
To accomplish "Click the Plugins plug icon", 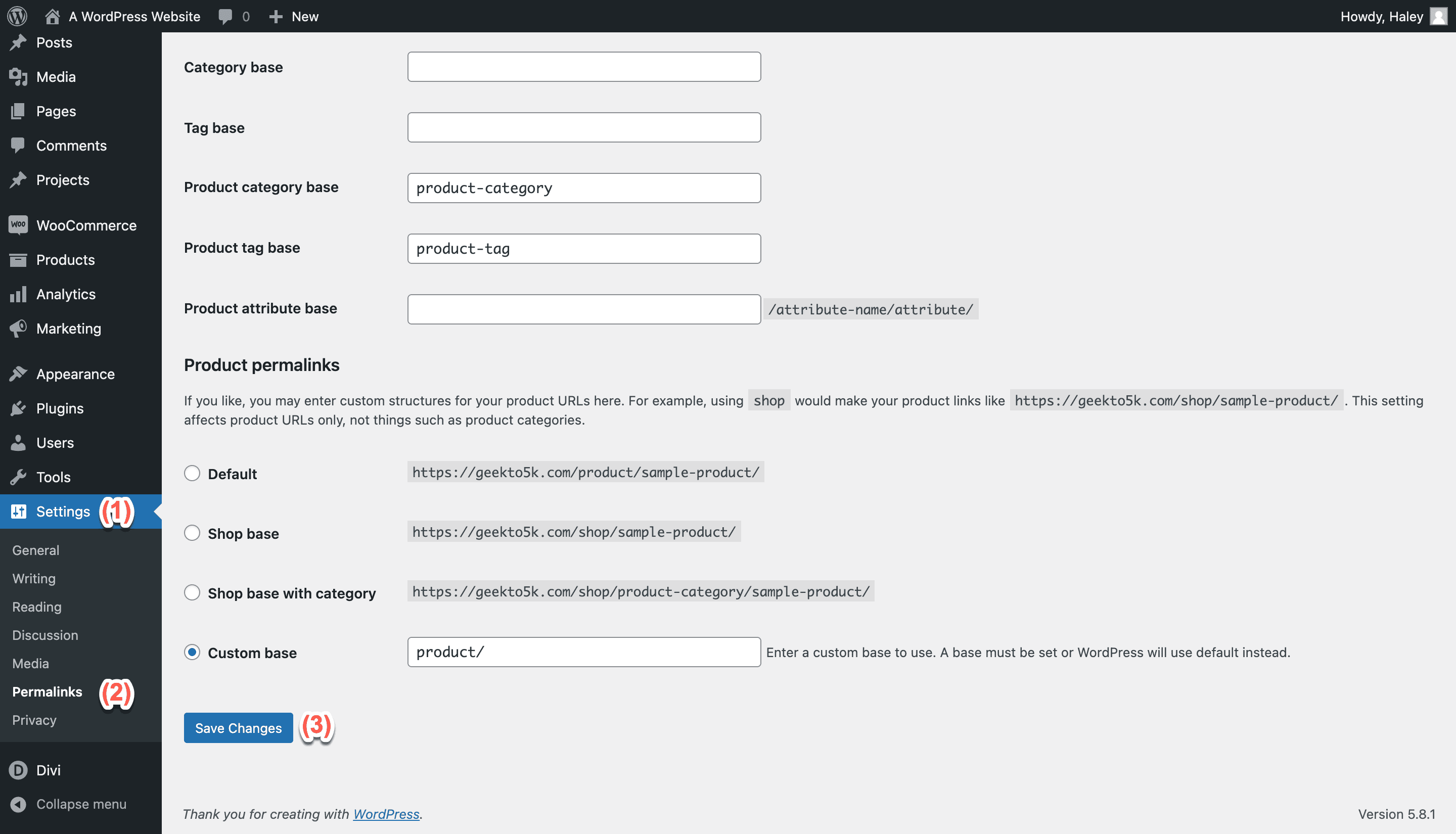I will (x=18, y=408).
